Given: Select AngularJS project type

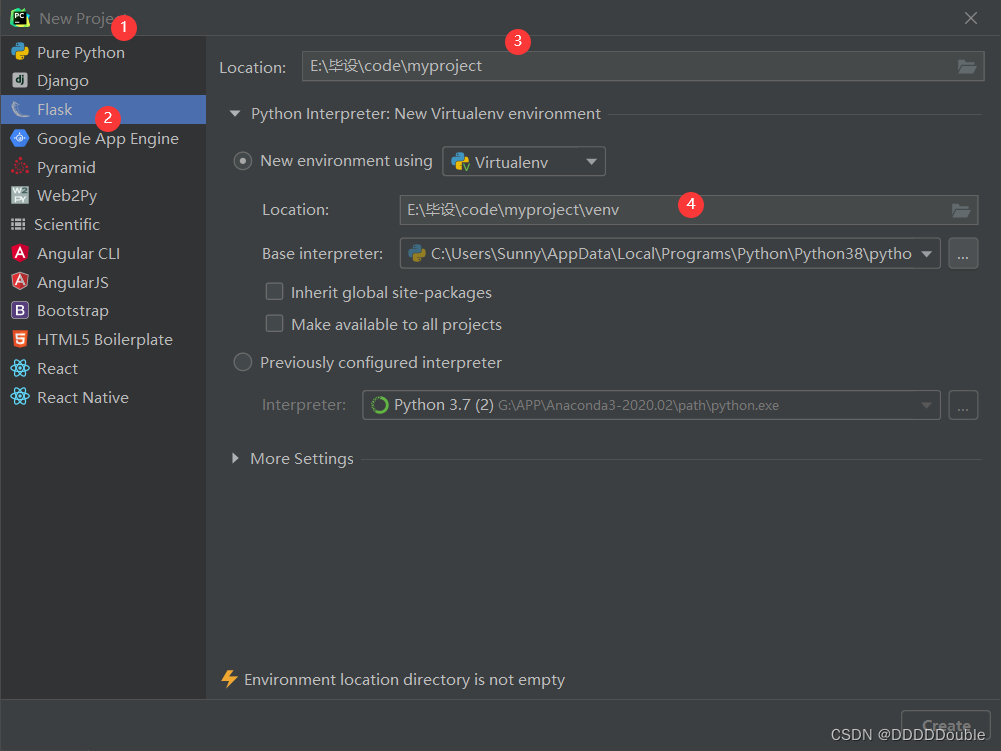Looking at the screenshot, I should (103, 282).
